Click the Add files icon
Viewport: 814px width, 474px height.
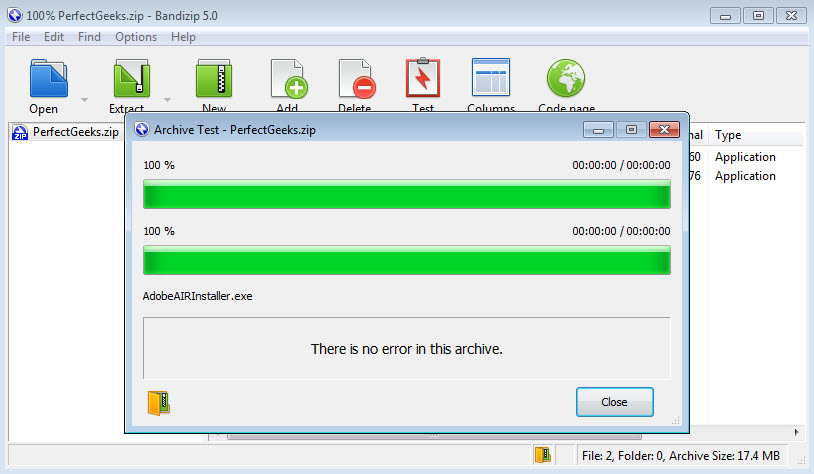[289, 79]
